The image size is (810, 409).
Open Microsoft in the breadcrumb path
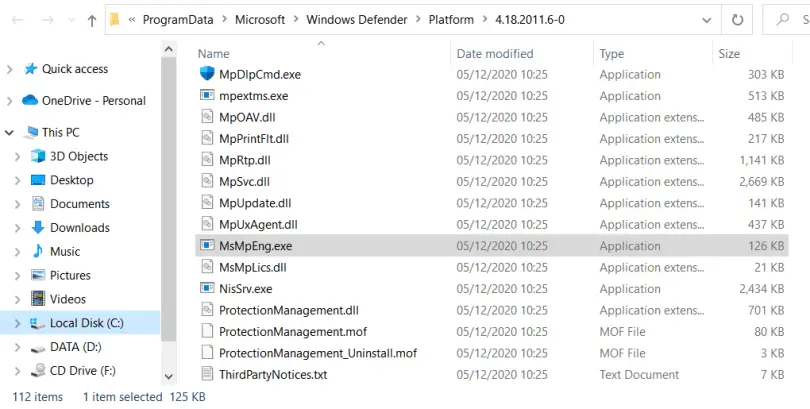pyautogui.click(x=260, y=20)
